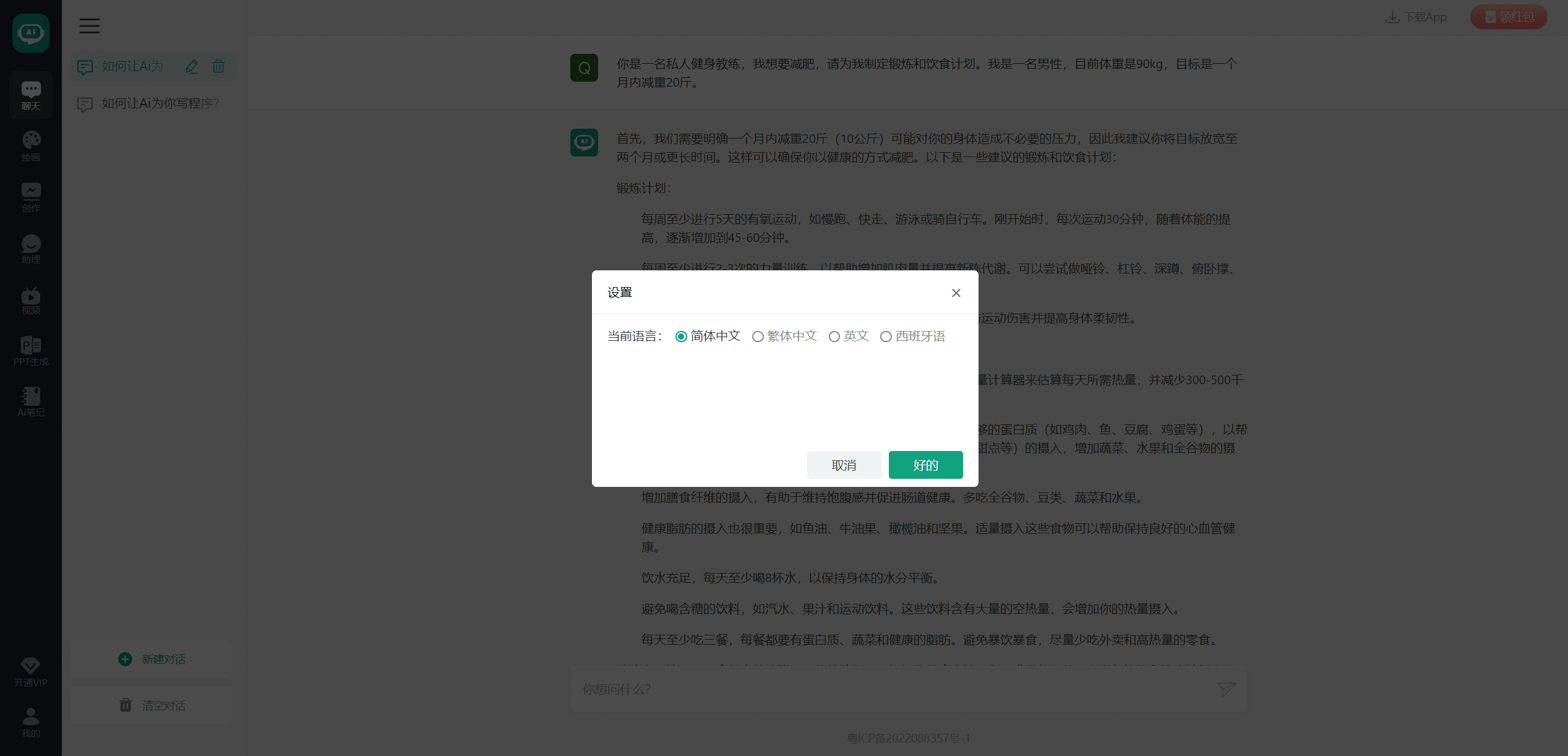Screen dimensions: 1568x756
Task: Clear all chats via 清空对话
Action: [151, 705]
